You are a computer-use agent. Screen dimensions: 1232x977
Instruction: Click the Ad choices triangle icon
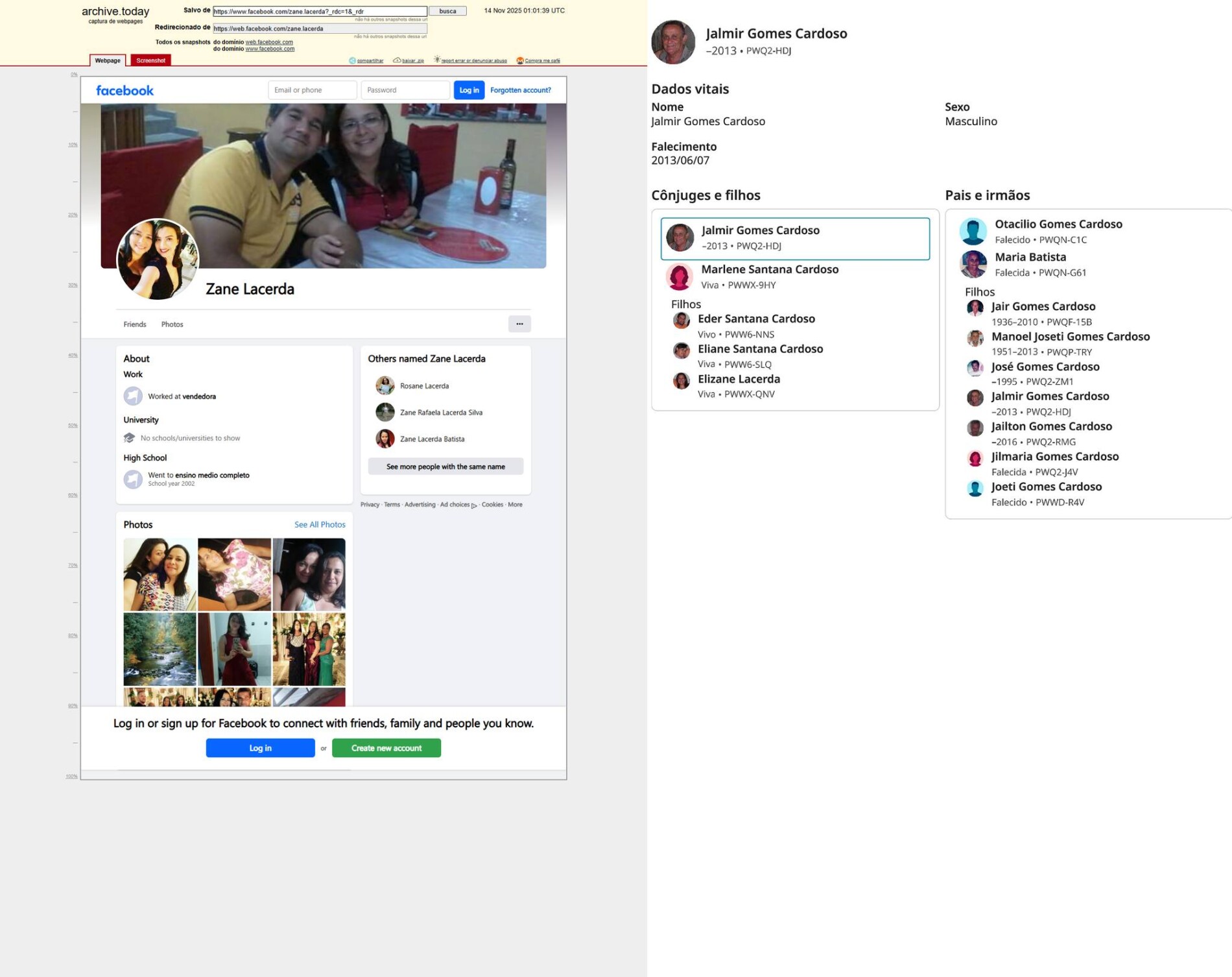474,505
